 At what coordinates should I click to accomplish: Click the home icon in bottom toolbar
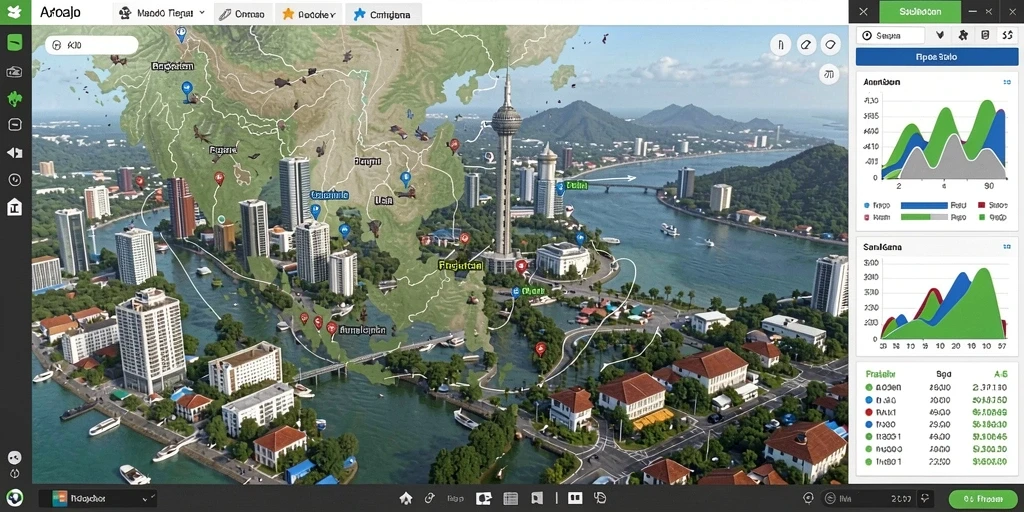click(406, 498)
